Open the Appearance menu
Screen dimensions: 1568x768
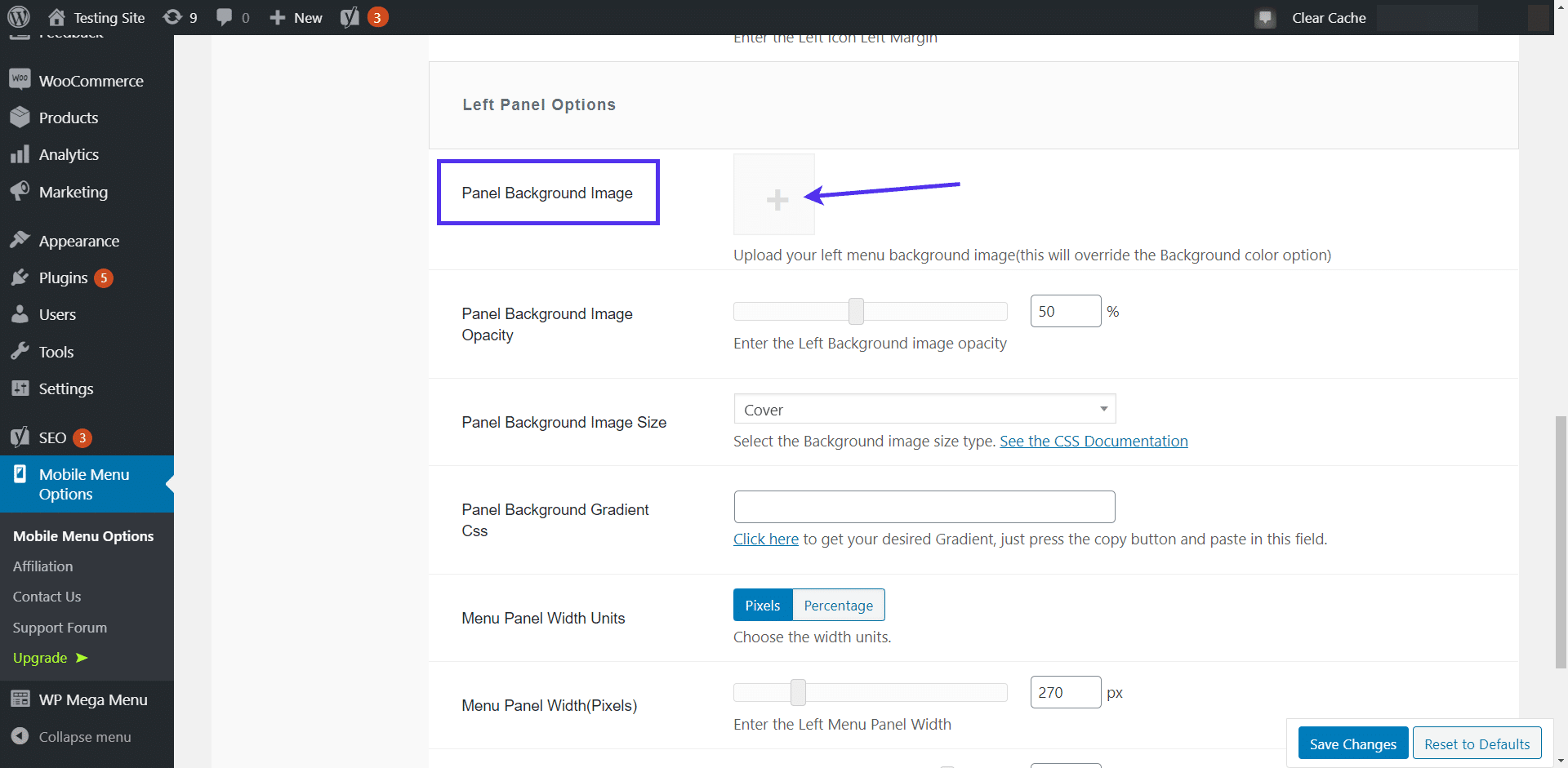[78, 241]
